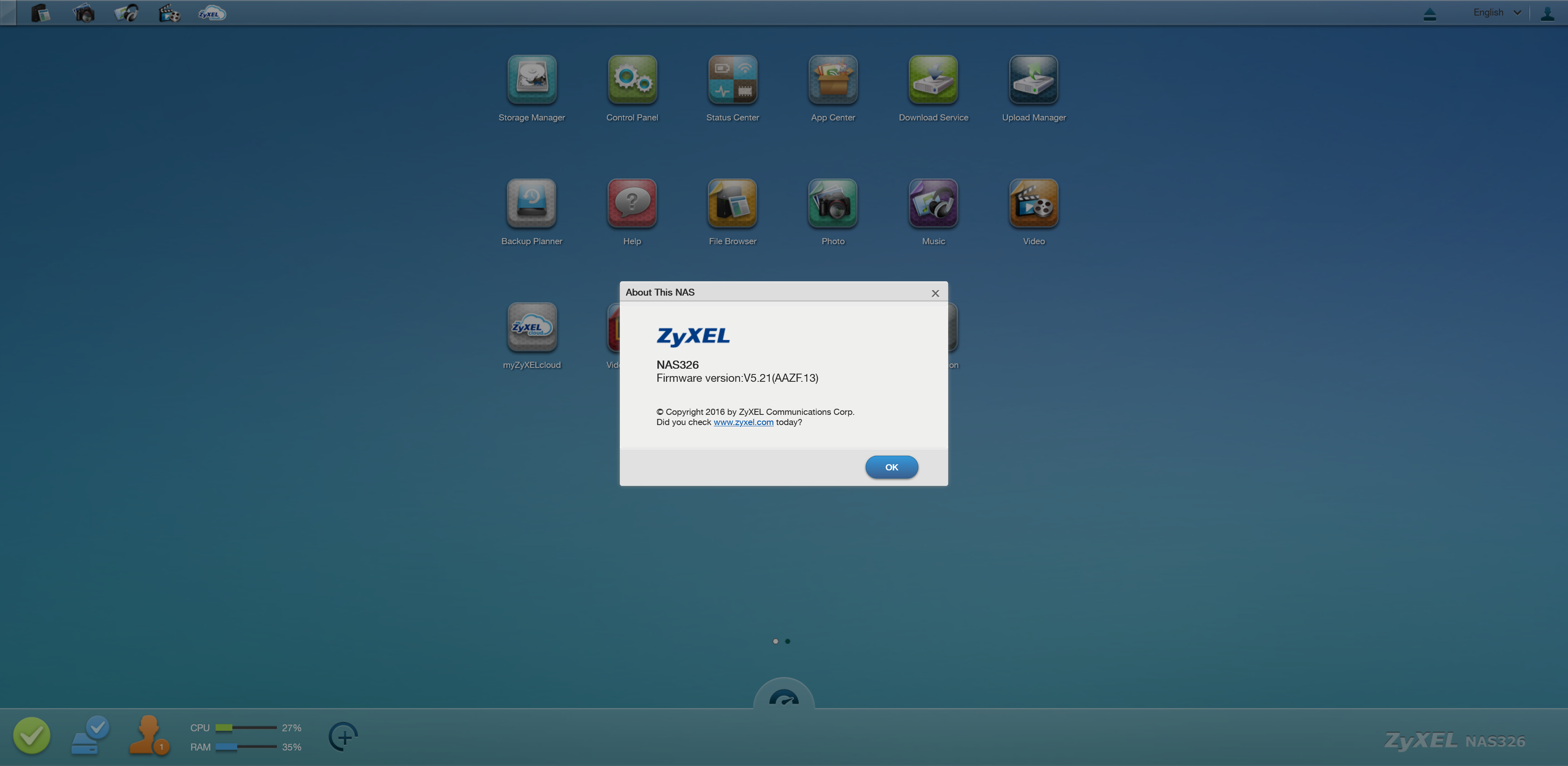Image resolution: width=1568 pixels, height=766 pixels.
Task: Click the ZyXEL cloud shortcut in top bar
Action: click(212, 13)
